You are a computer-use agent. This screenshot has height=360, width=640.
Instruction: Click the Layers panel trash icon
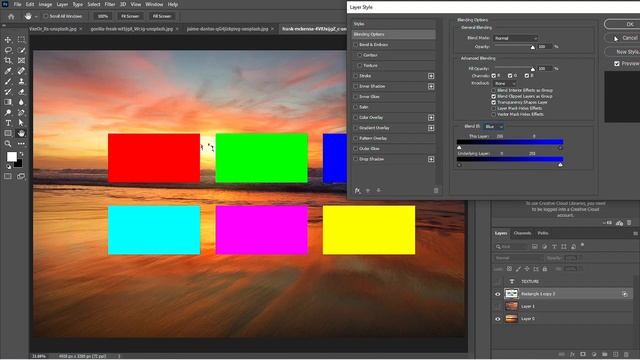point(626,354)
